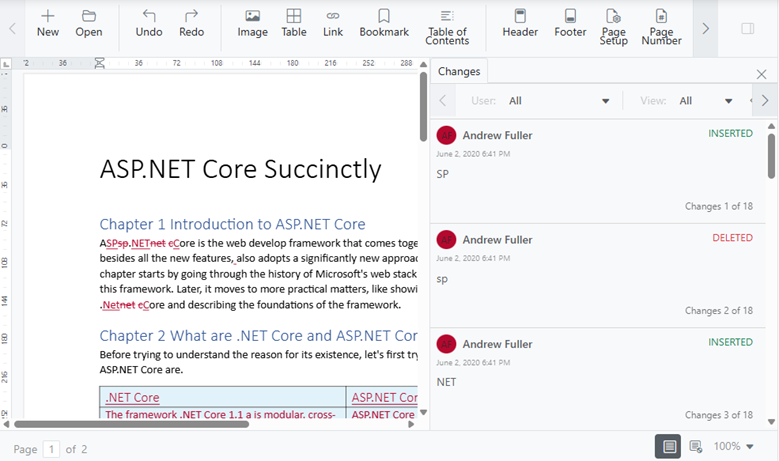Open Page Setup options
Screen dimensions: 779x461
(x=614, y=27)
